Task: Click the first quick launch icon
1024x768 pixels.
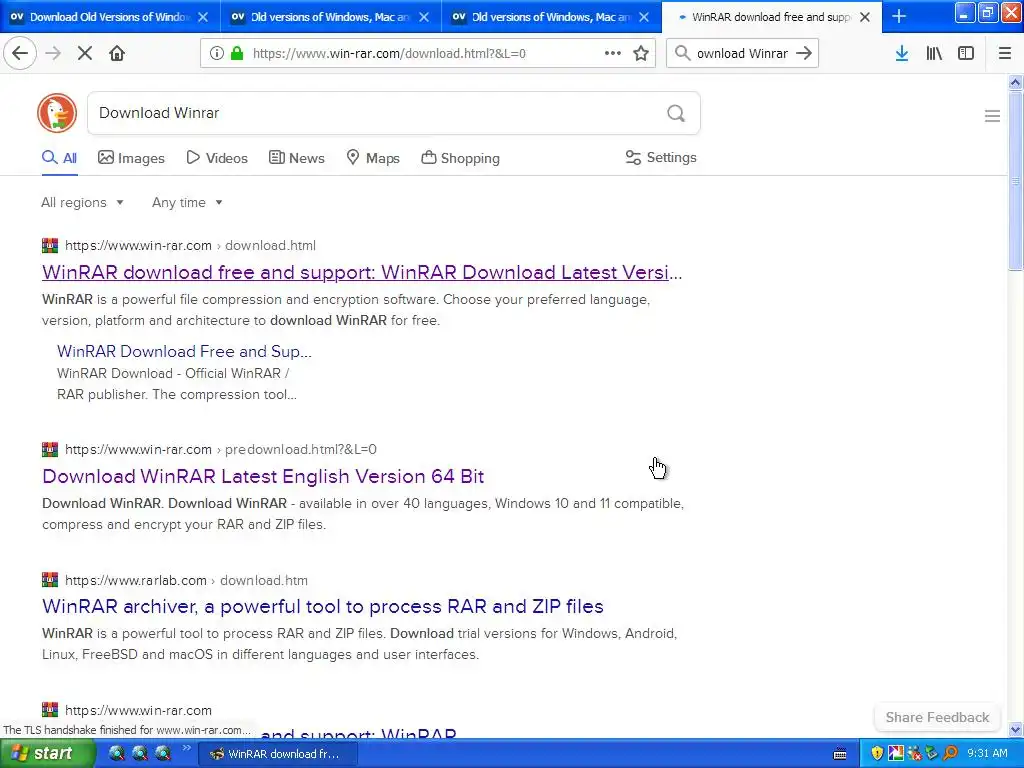Action: pos(117,754)
